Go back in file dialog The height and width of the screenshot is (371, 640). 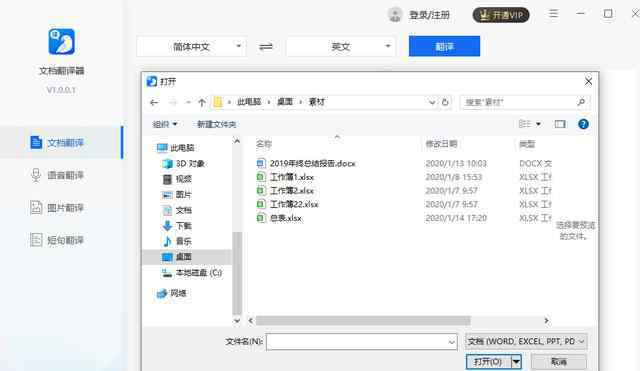(154, 102)
